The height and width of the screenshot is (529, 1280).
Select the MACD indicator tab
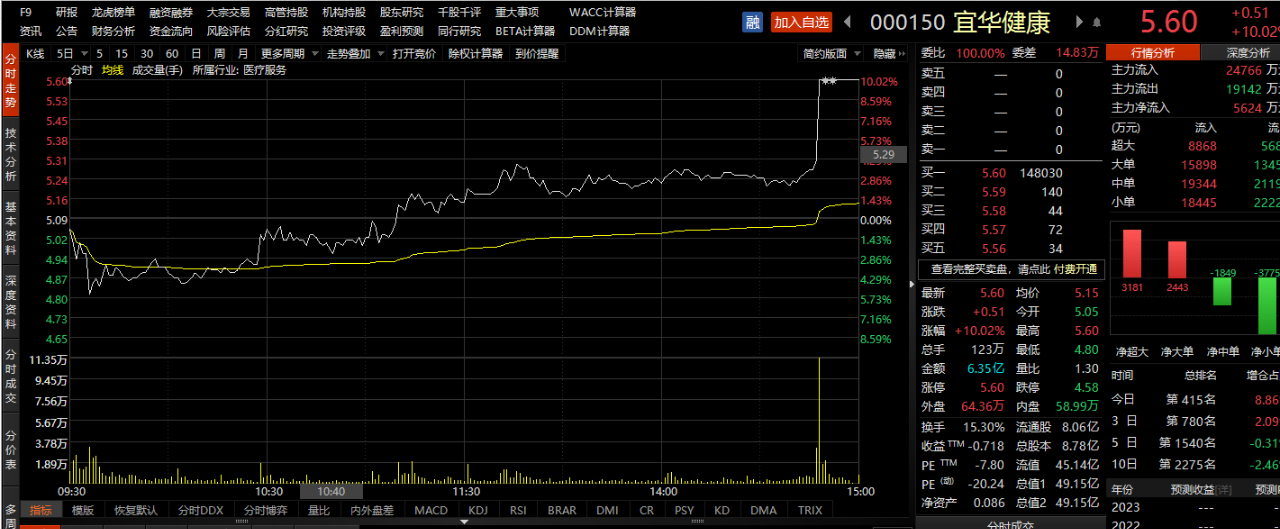(431, 510)
